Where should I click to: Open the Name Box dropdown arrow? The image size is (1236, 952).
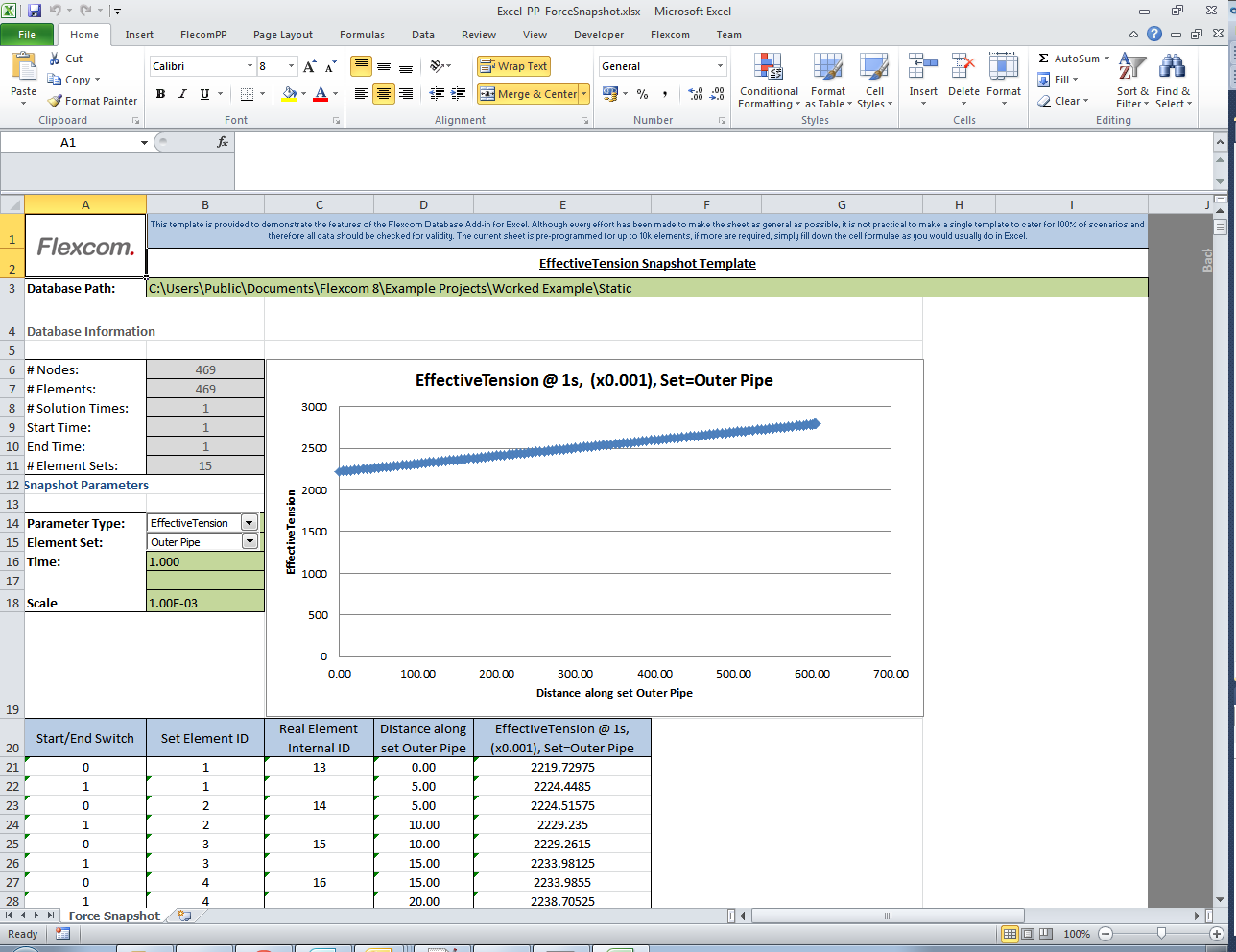(x=144, y=143)
